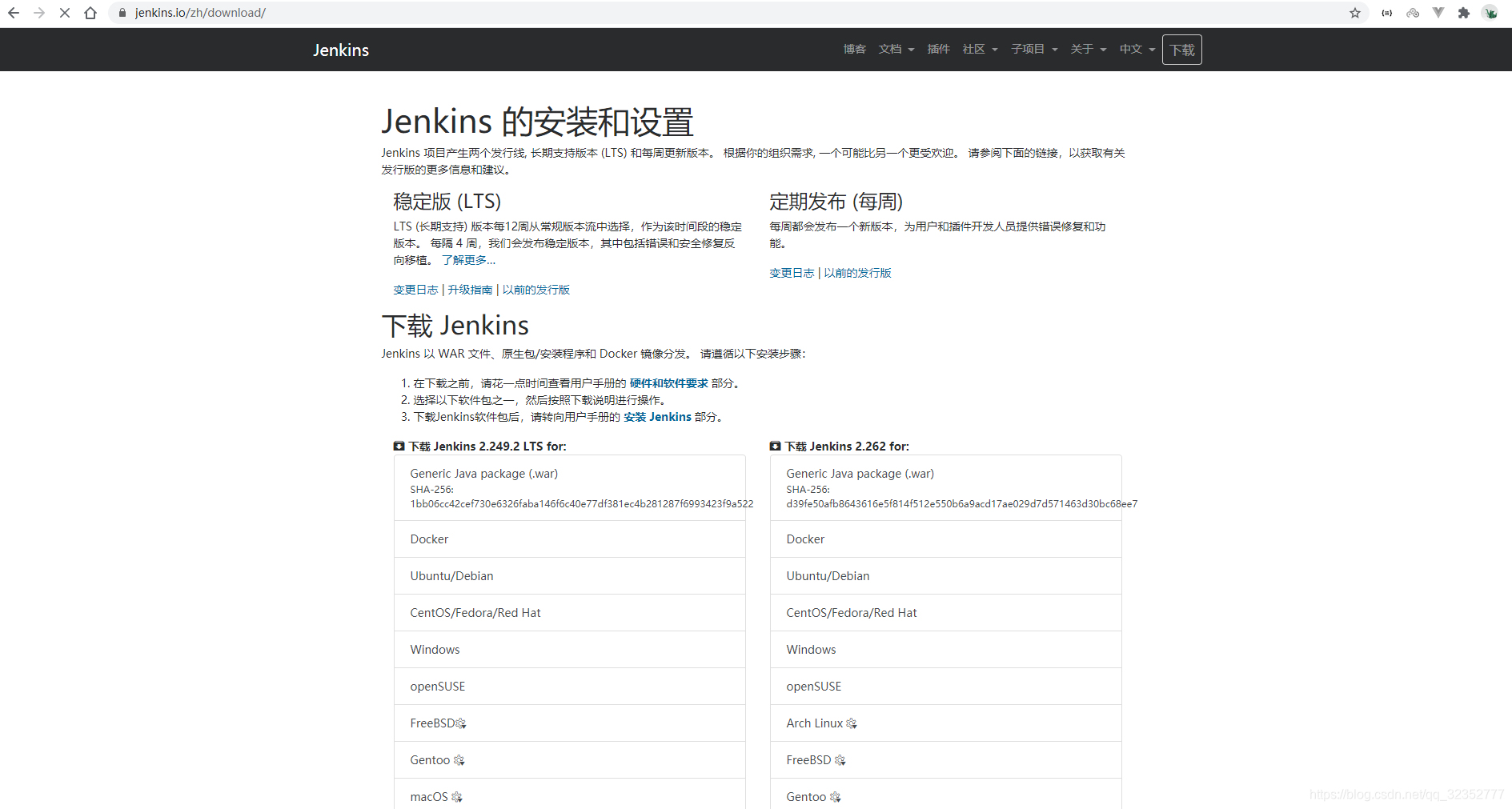Screen dimensions: 1512x809
Task: Click the site lock icon in the address bar
Action: coord(122,13)
